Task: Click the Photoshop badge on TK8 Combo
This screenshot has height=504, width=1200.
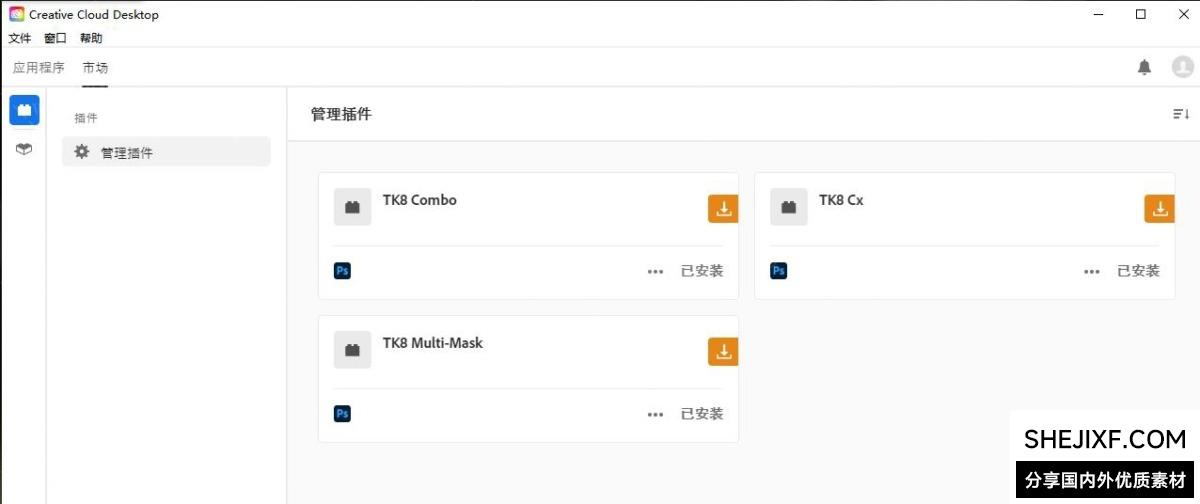Action: (342, 270)
